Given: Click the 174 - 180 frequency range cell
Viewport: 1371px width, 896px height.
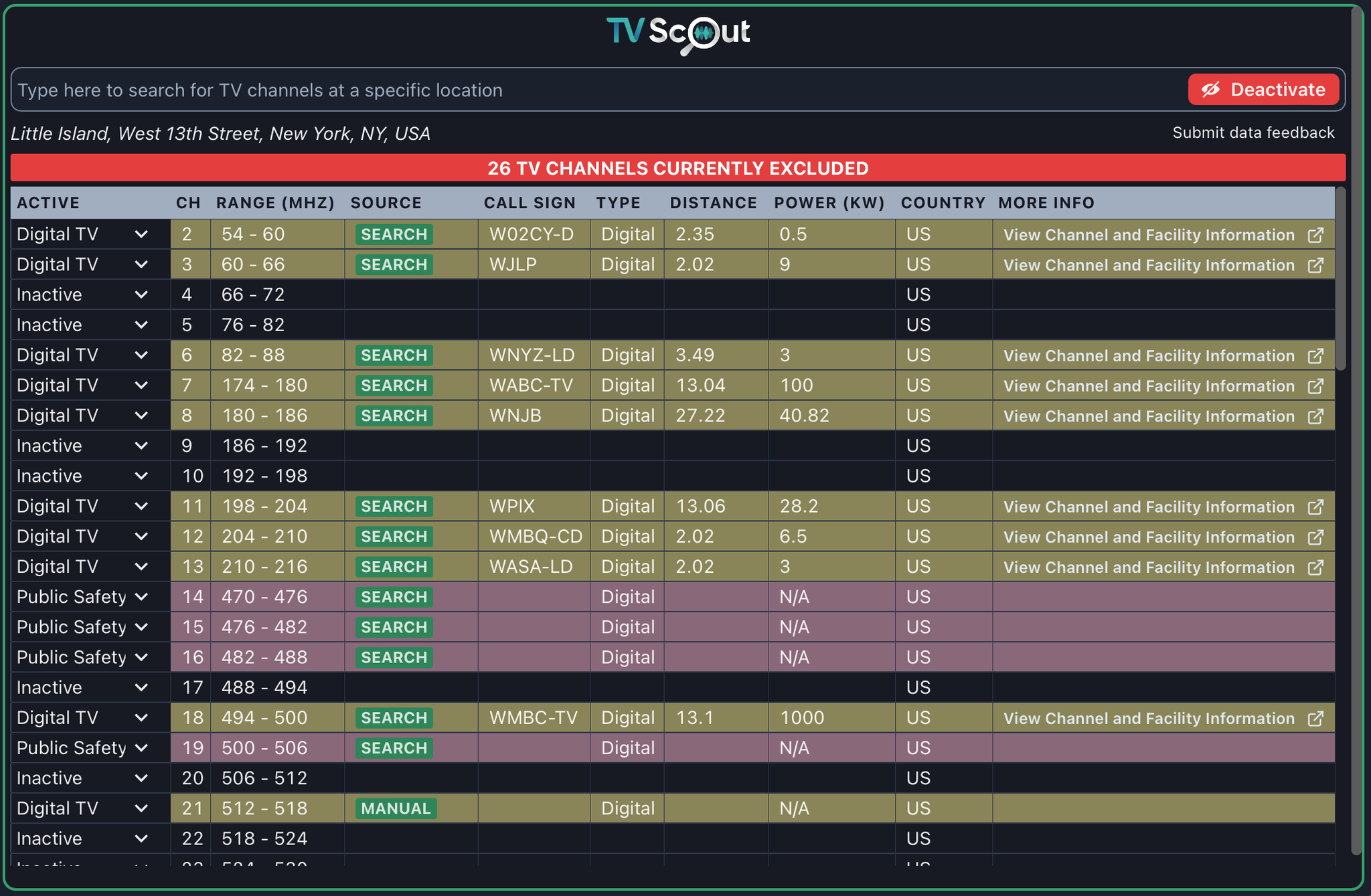Looking at the screenshot, I should point(278,385).
